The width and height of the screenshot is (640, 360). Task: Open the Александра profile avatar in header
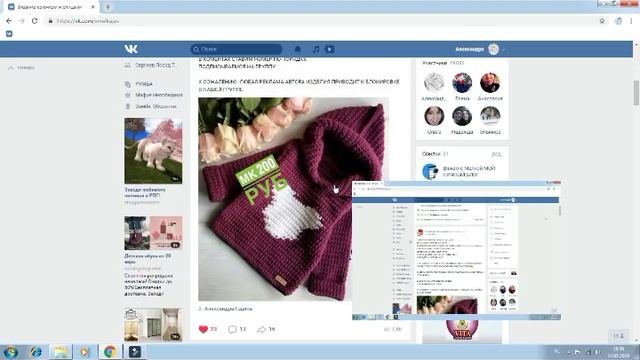[x=493, y=49]
